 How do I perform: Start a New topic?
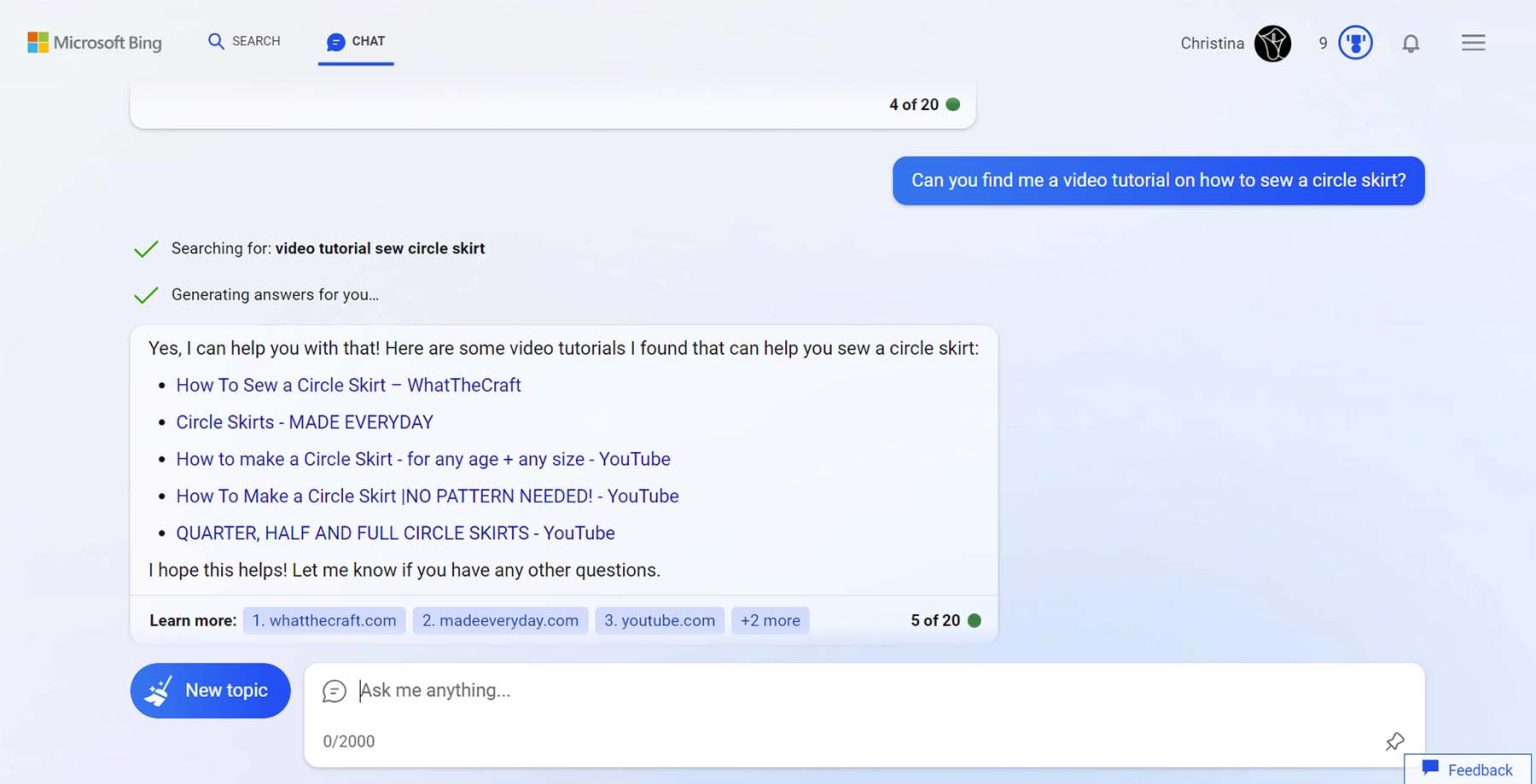210,690
